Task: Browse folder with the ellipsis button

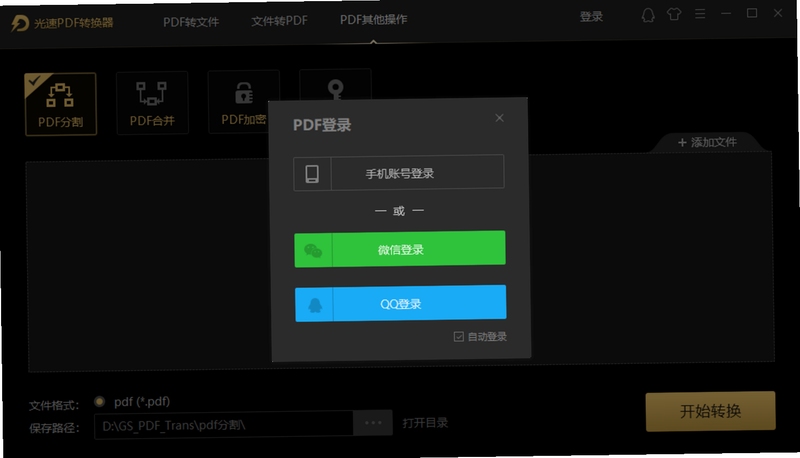Action: tap(373, 422)
